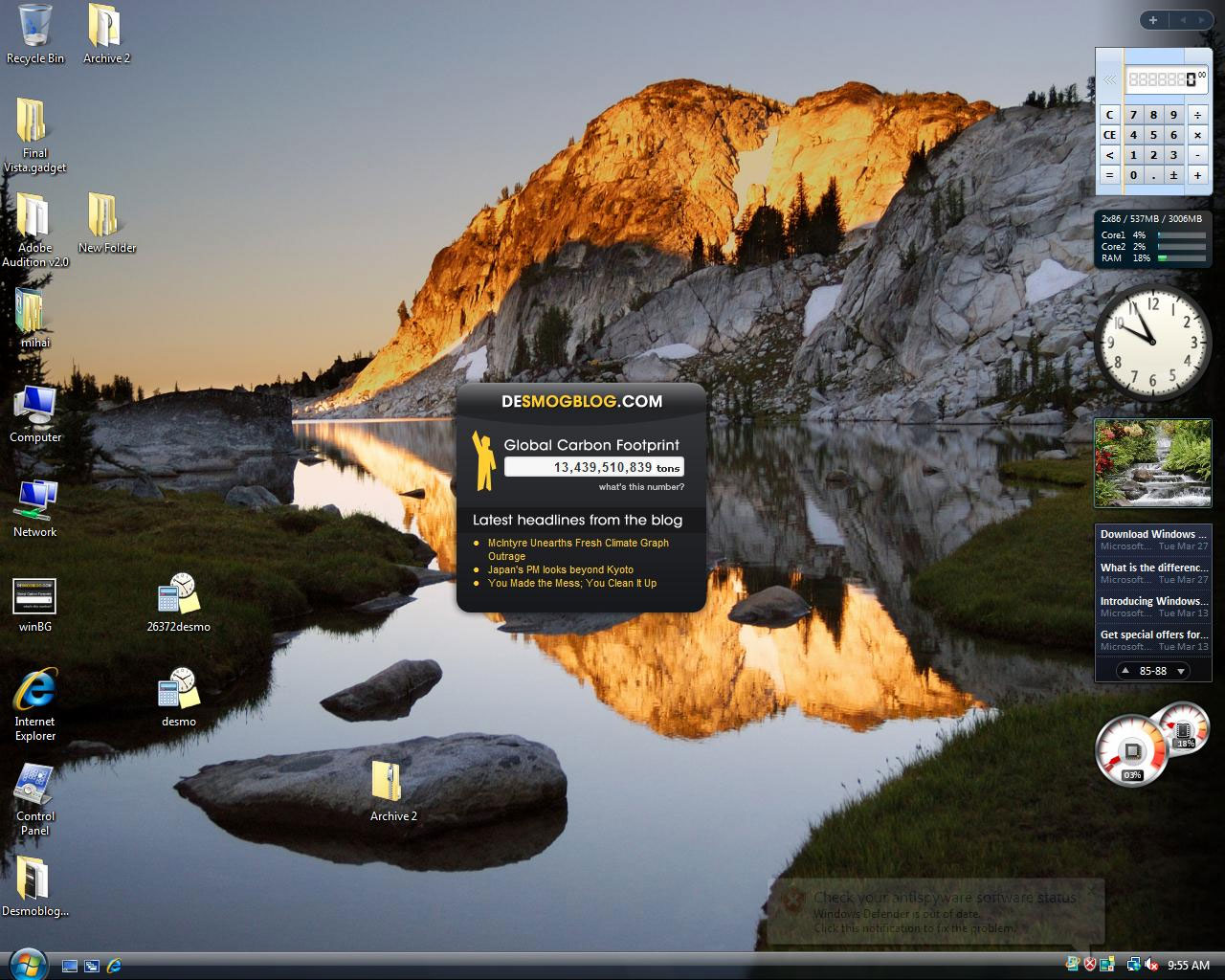This screenshot has height=980, width=1225.
Task: Click the divide key on calculator
Action: [1197, 115]
